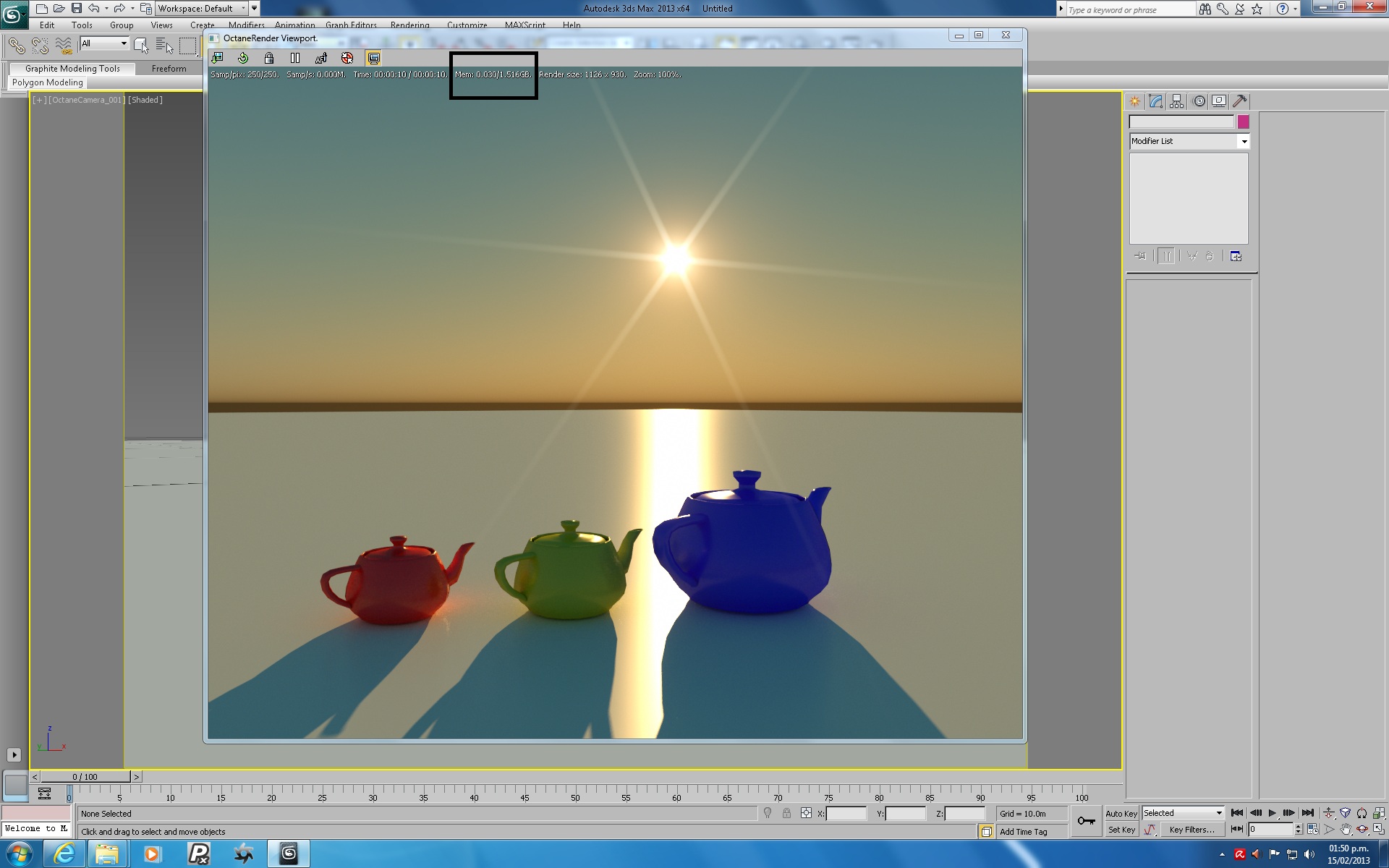Click the Key Filters button
Image resolution: width=1389 pixels, height=868 pixels.
point(1191,830)
